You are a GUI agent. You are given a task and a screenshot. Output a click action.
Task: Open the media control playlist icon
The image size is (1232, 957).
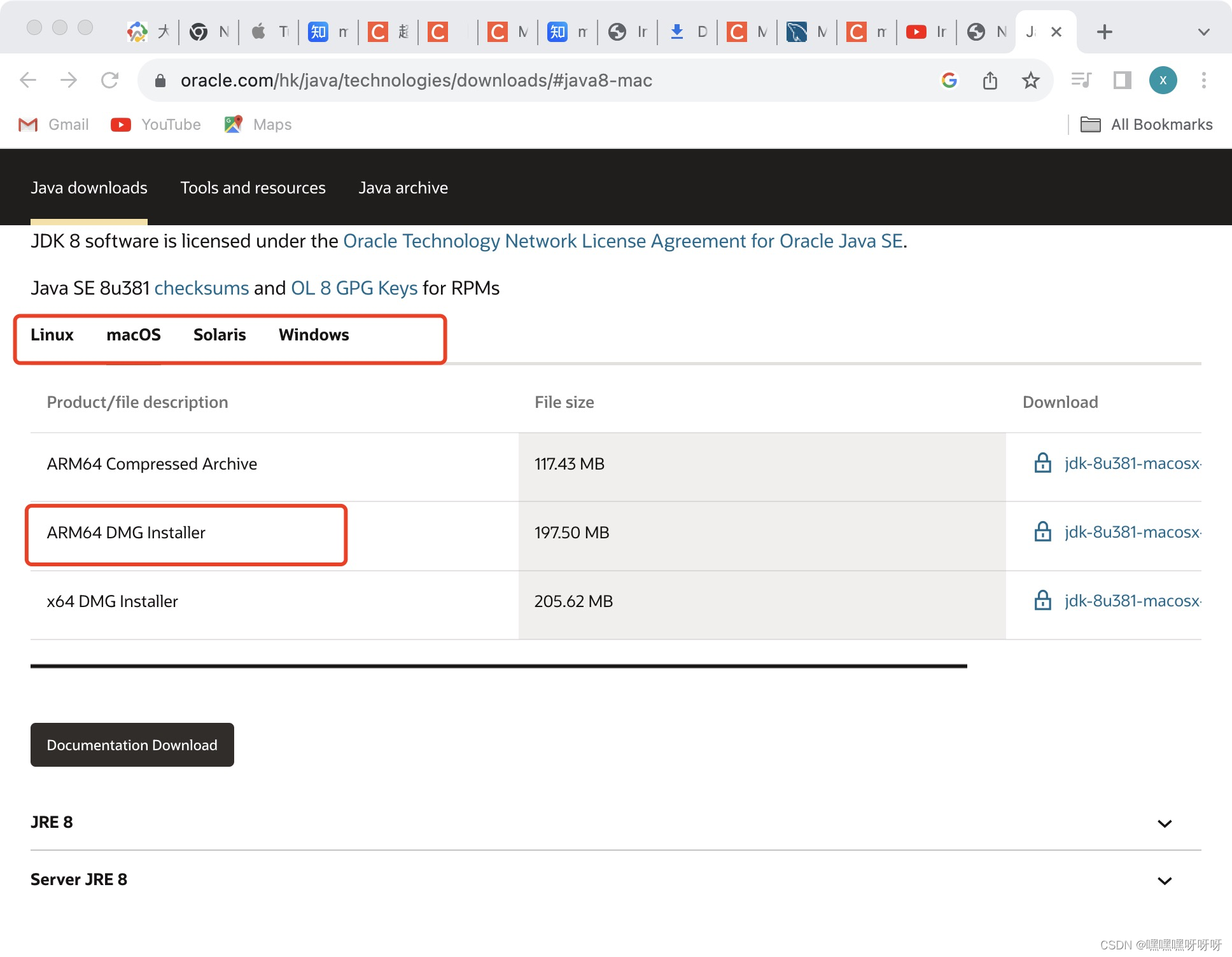tap(1081, 80)
